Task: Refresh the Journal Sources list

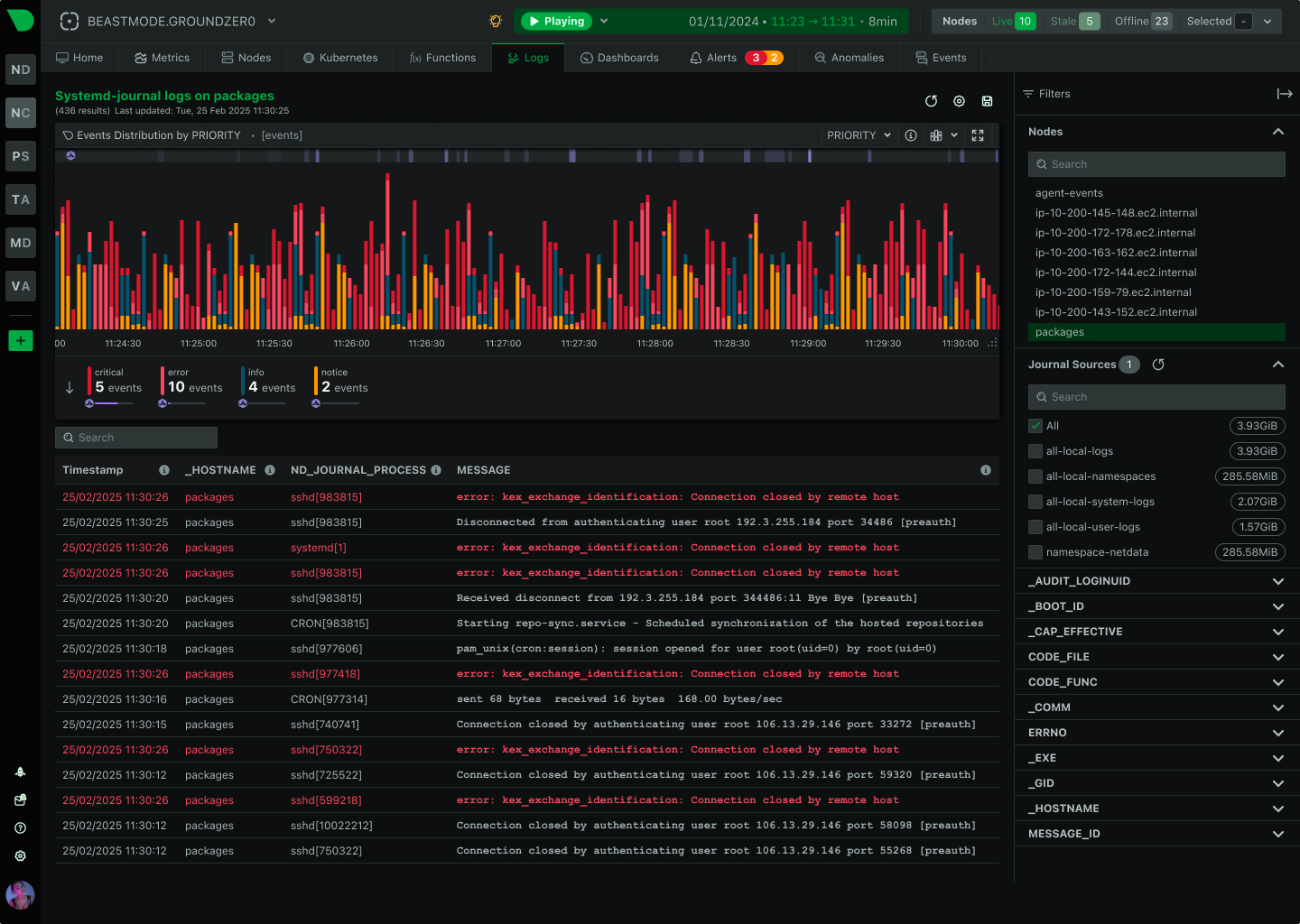Action: click(1158, 364)
